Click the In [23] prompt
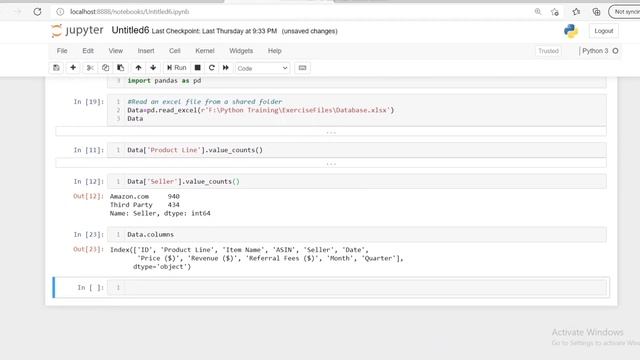 (x=89, y=235)
